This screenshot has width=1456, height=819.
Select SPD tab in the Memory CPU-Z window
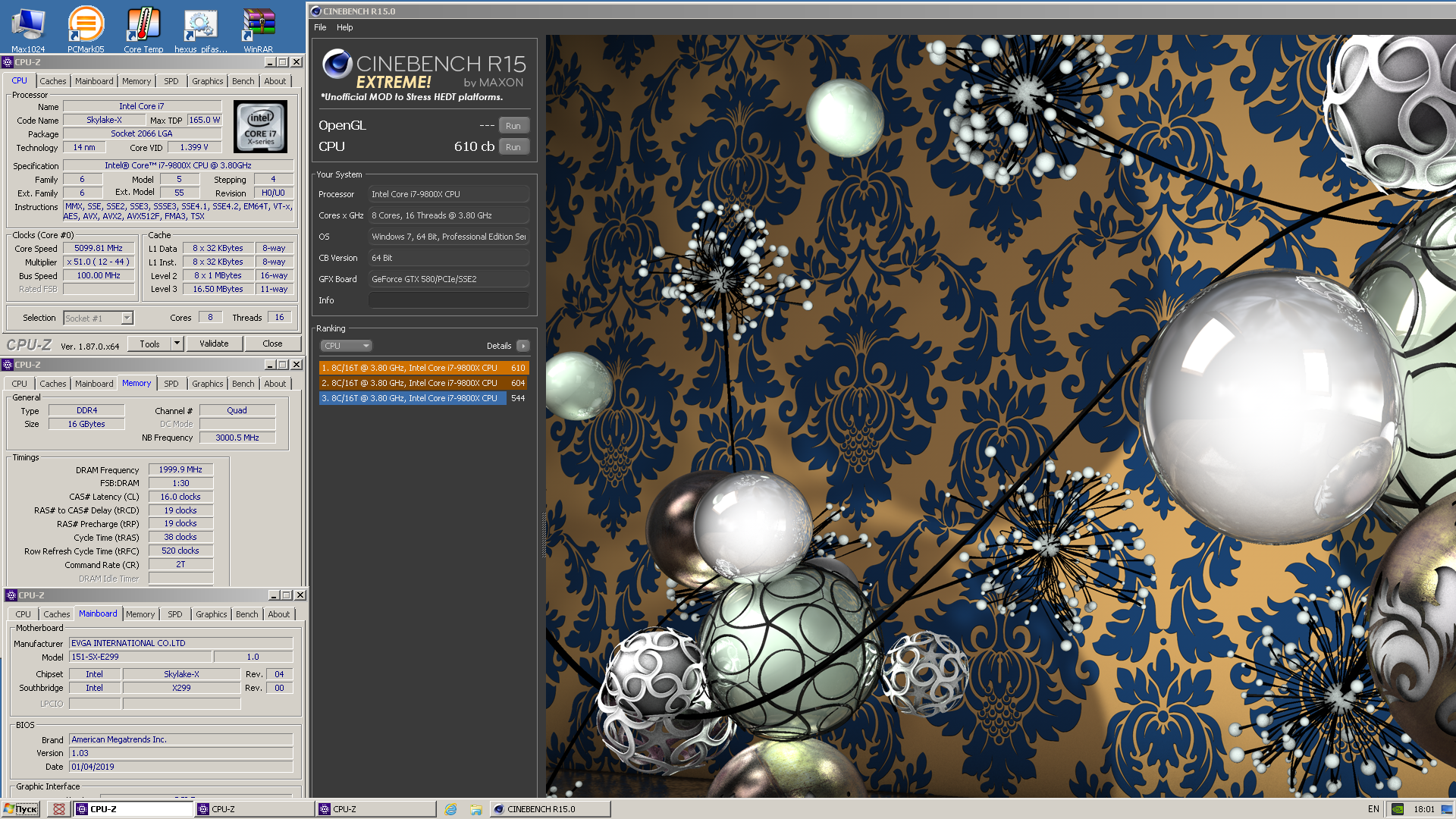[x=171, y=384]
